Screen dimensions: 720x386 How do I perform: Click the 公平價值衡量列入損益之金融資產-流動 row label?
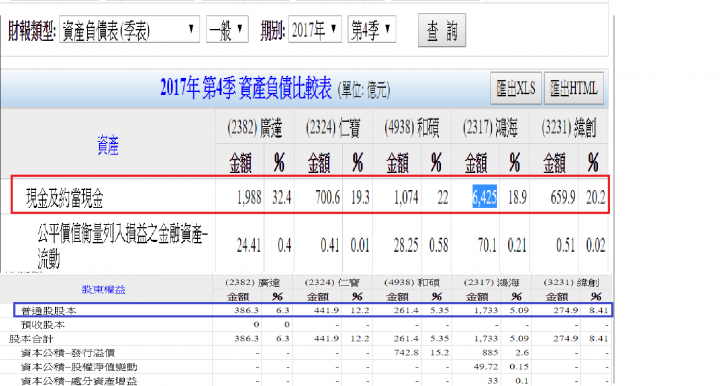(x=123, y=247)
